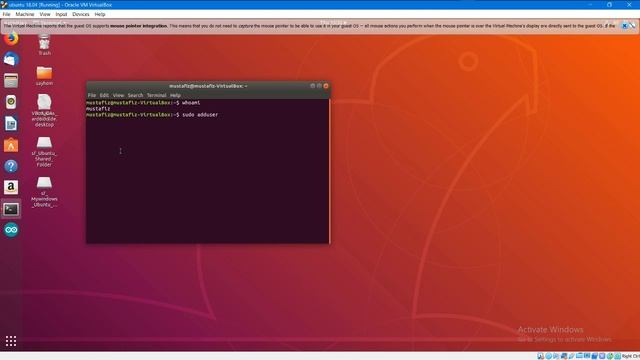Open Firefox from the Ubuntu dock
Screen dimensions: 640x360
(11, 39)
